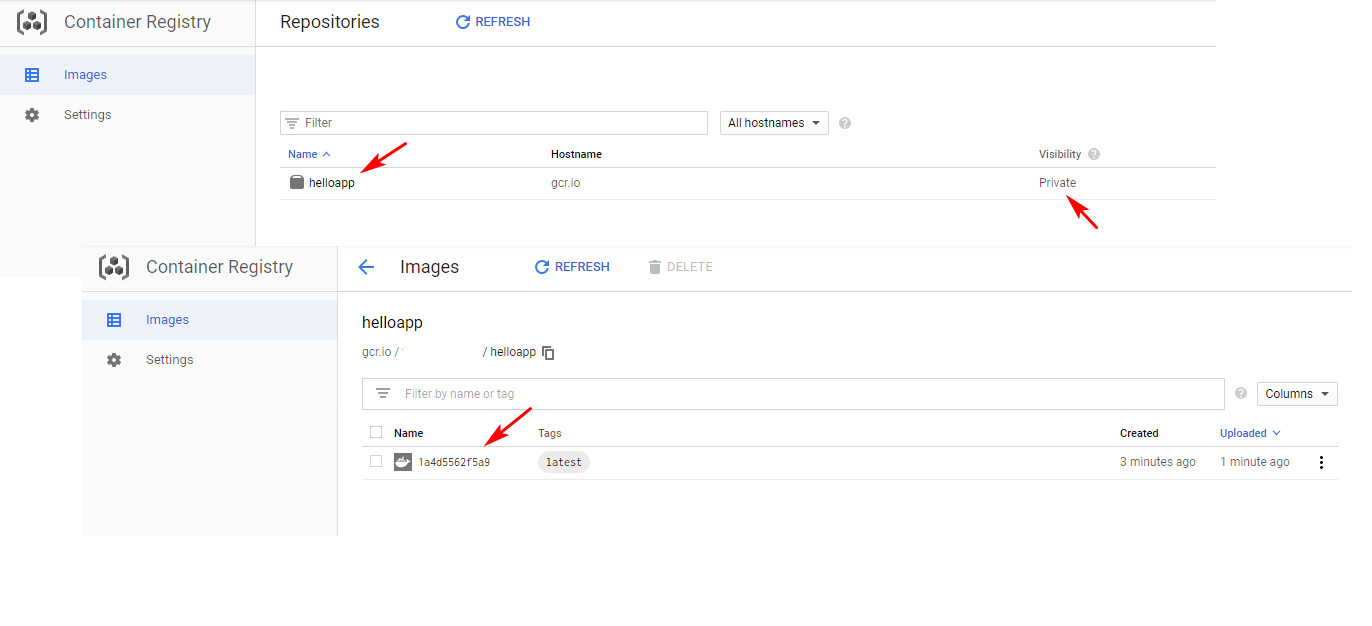
Task: Click the Hostname column header
Action: (x=576, y=154)
